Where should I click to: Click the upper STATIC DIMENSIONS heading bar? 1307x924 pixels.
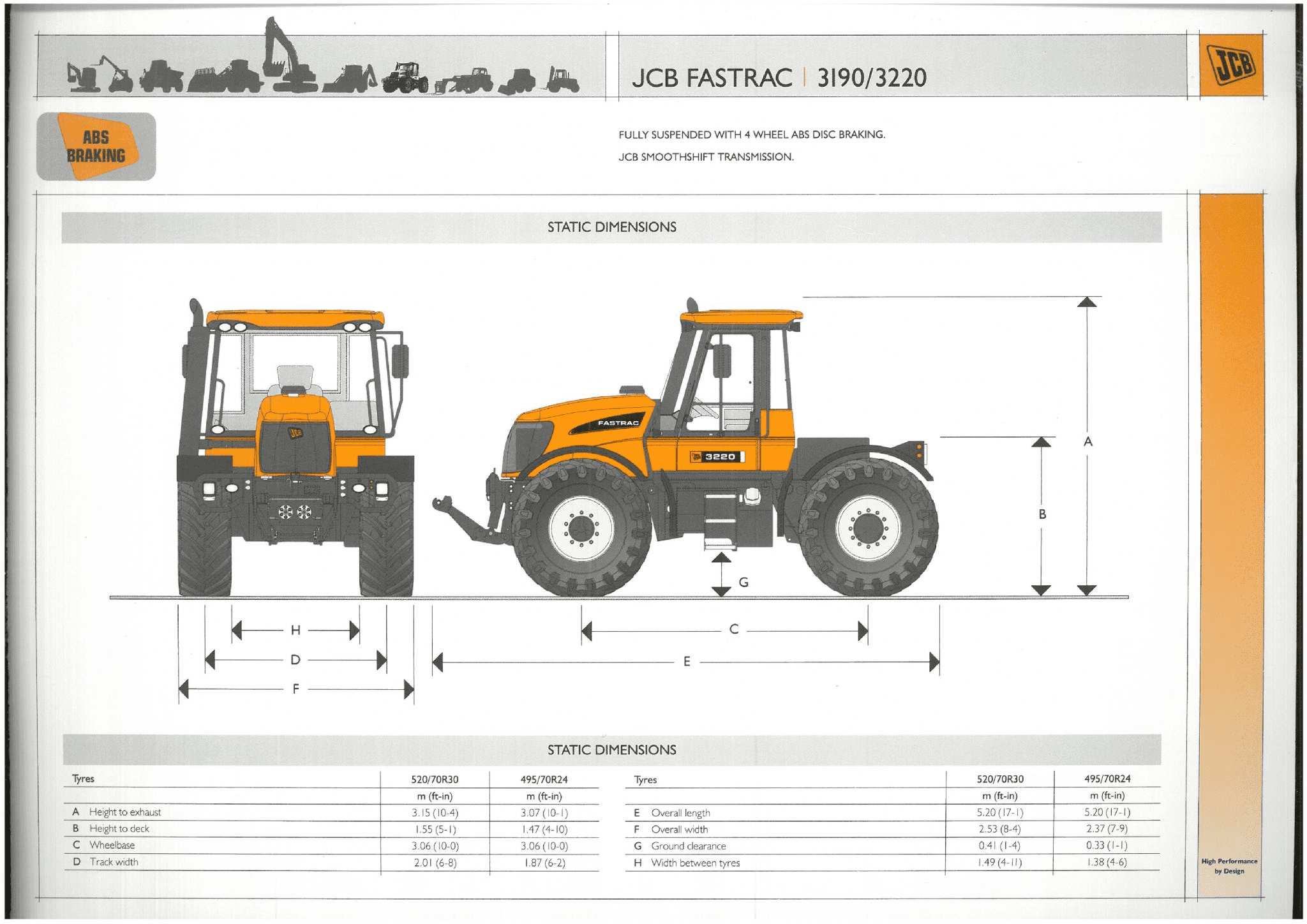coord(611,227)
